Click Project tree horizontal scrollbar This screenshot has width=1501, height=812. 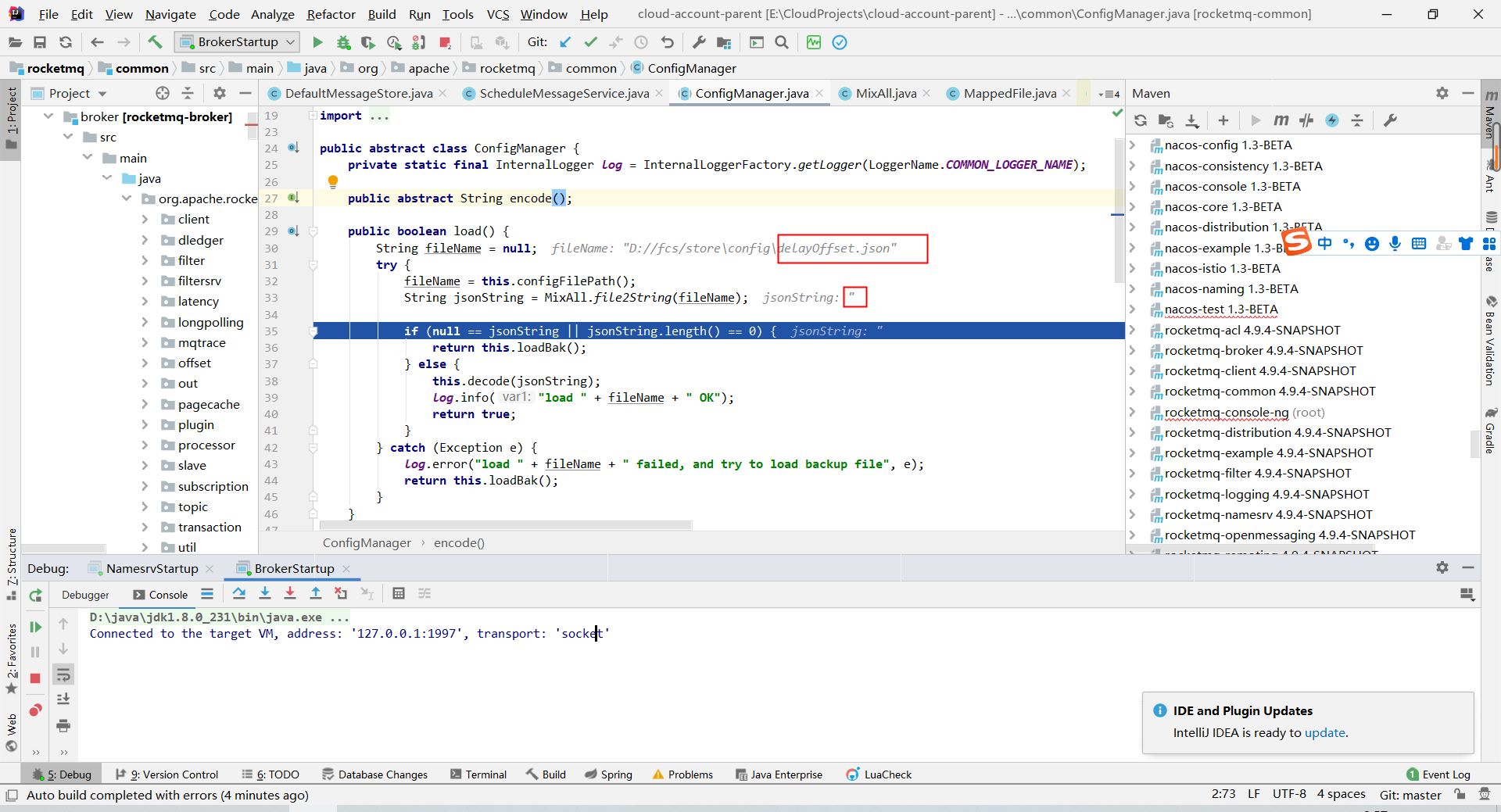(x=63, y=548)
